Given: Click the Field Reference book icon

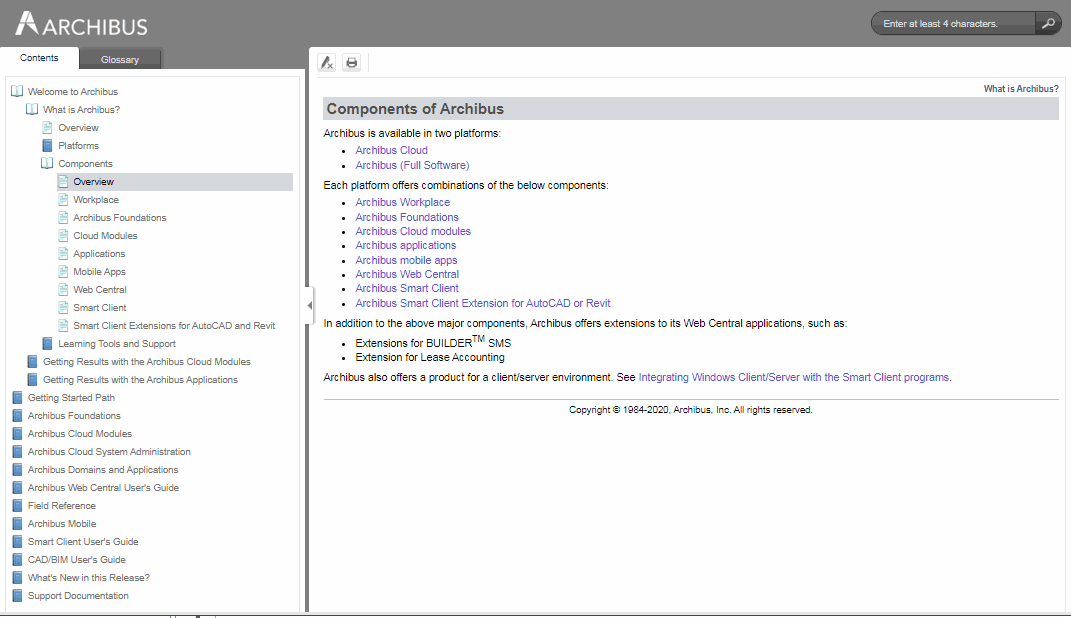Looking at the screenshot, I should [x=17, y=505].
